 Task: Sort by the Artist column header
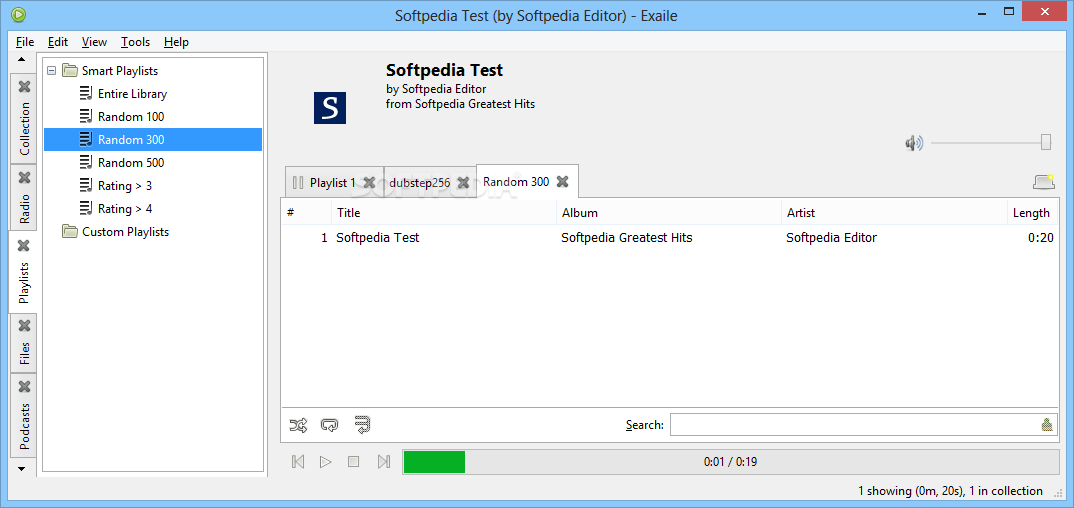[x=894, y=213]
